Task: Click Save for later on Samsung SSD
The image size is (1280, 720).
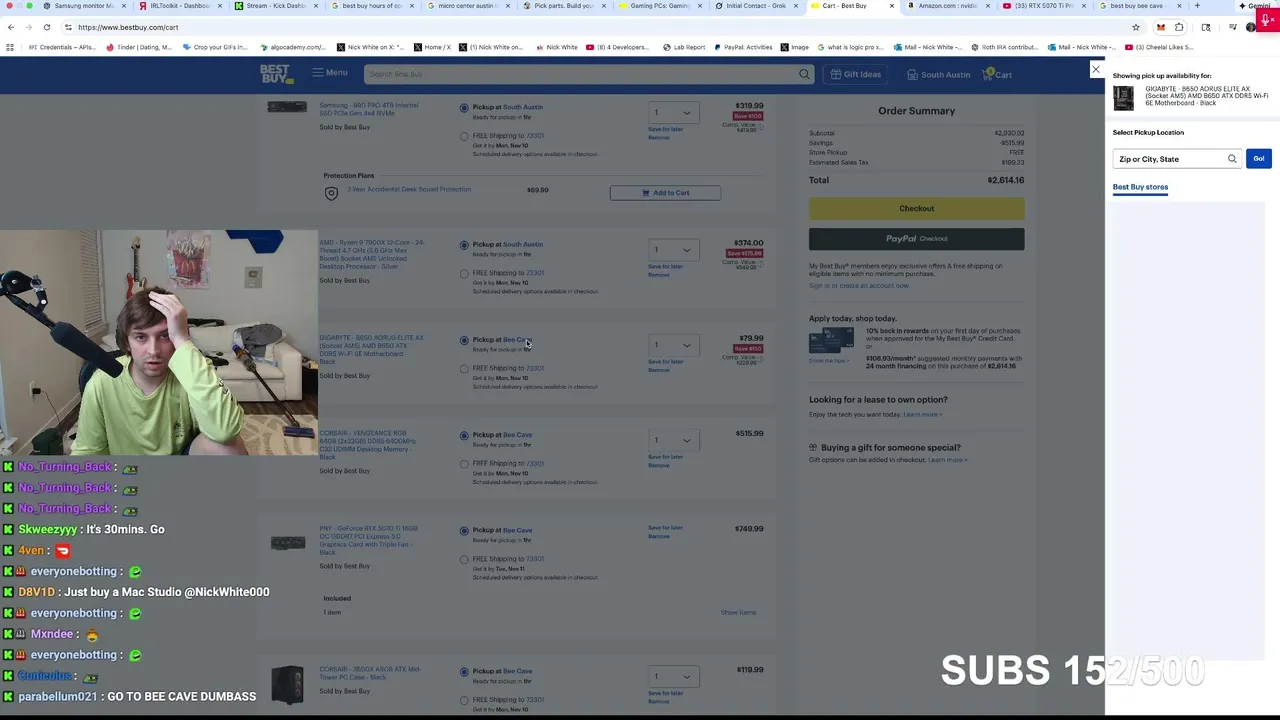Action: tap(666, 129)
